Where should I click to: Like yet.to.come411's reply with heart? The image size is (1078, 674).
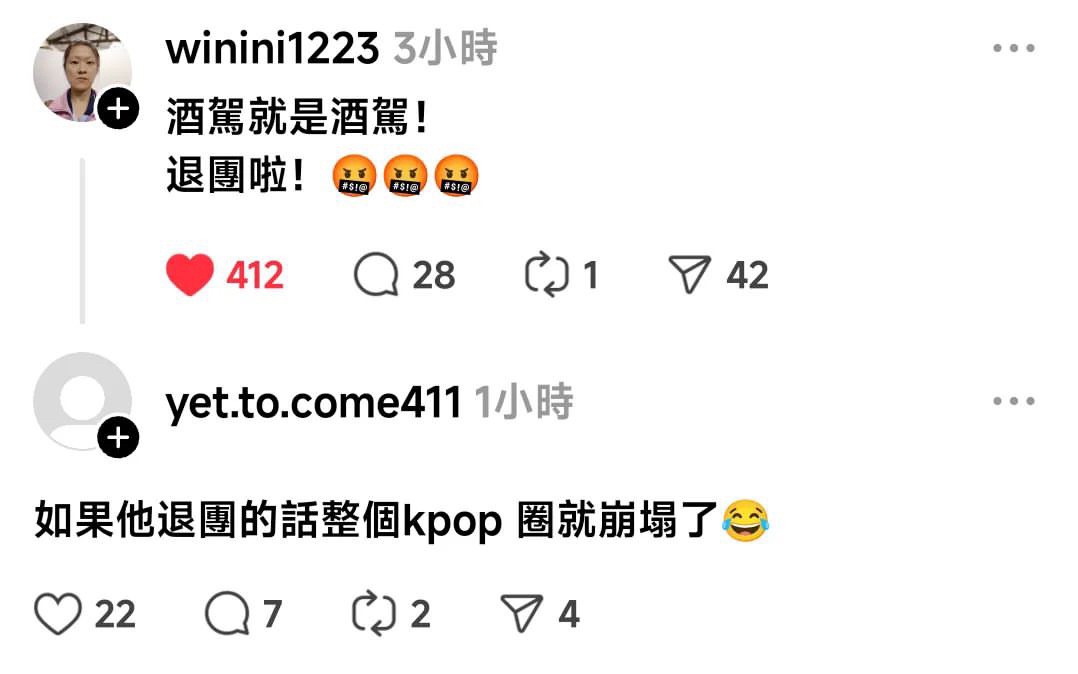click(x=58, y=613)
